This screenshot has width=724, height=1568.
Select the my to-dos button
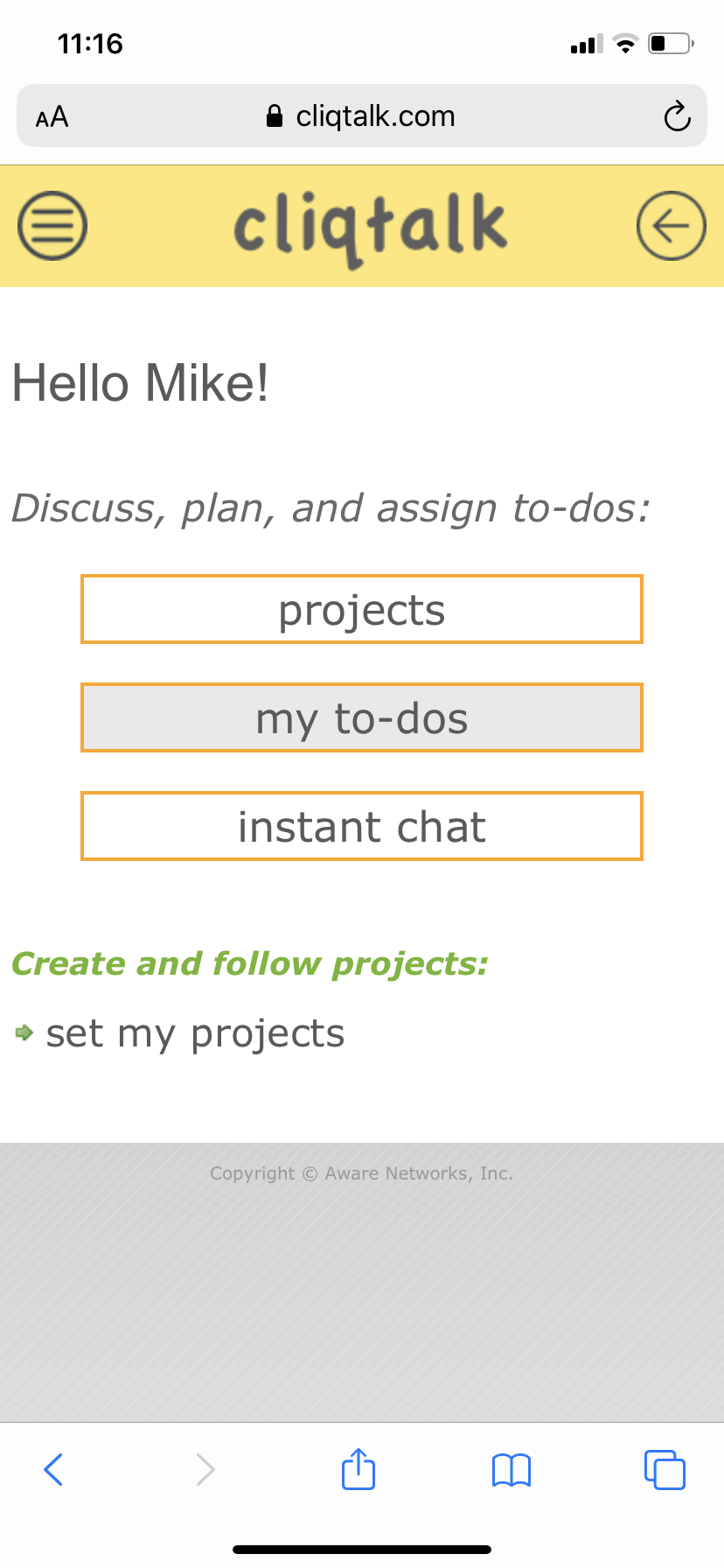tap(362, 717)
